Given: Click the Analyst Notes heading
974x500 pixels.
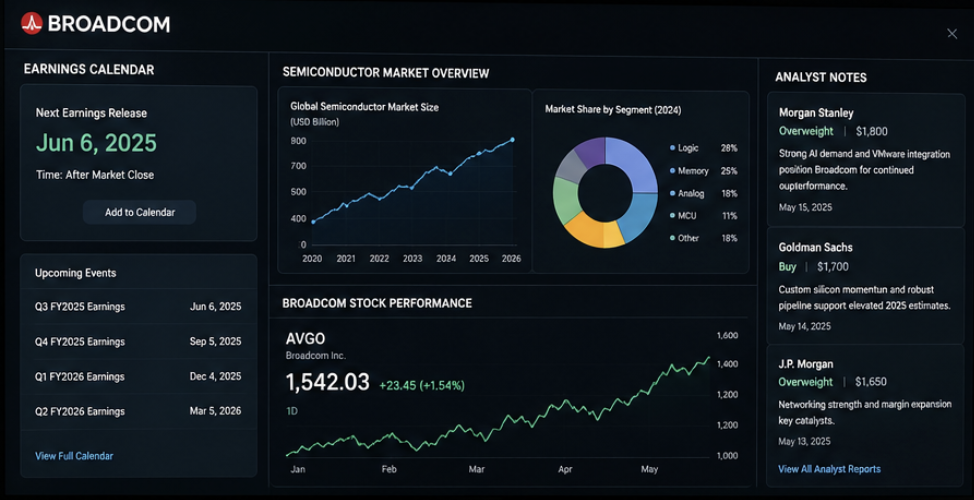Looking at the screenshot, I should 821,77.
